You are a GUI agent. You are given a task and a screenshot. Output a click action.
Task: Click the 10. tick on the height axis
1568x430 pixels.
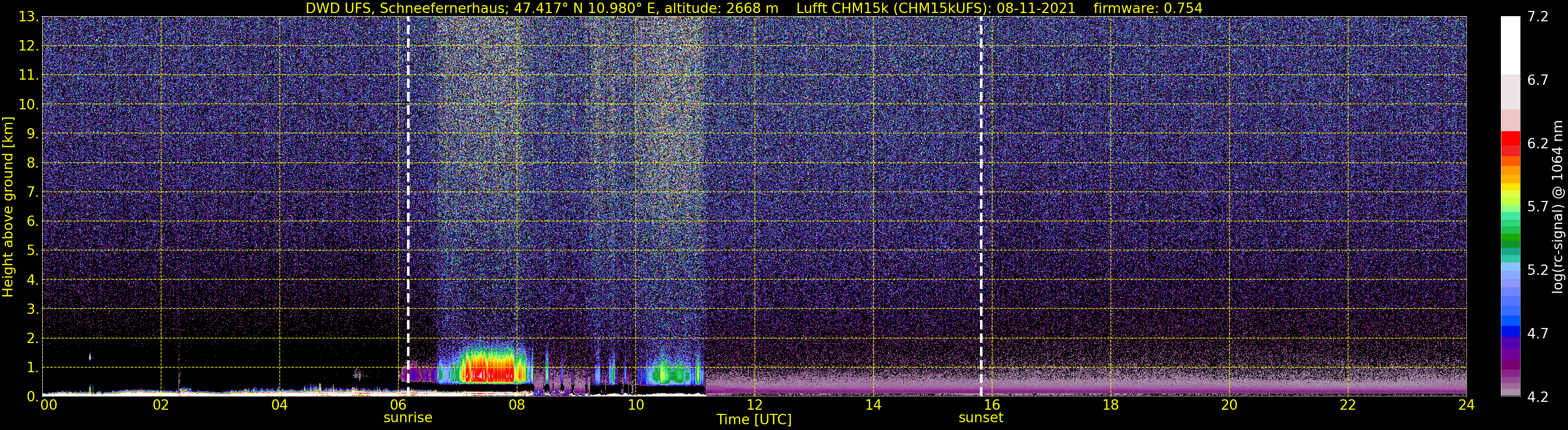(x=29, y=104)
